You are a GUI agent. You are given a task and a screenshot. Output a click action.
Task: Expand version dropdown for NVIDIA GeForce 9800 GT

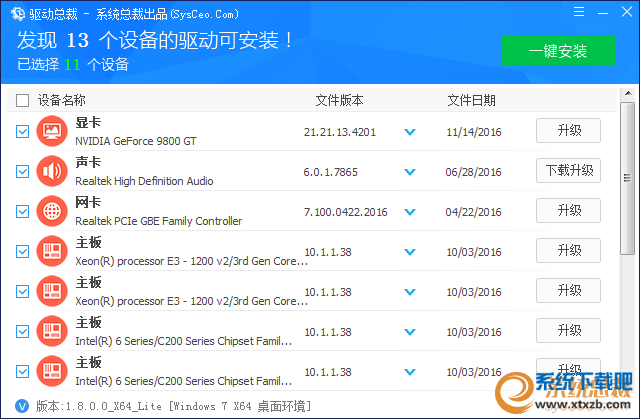[409, 131]
